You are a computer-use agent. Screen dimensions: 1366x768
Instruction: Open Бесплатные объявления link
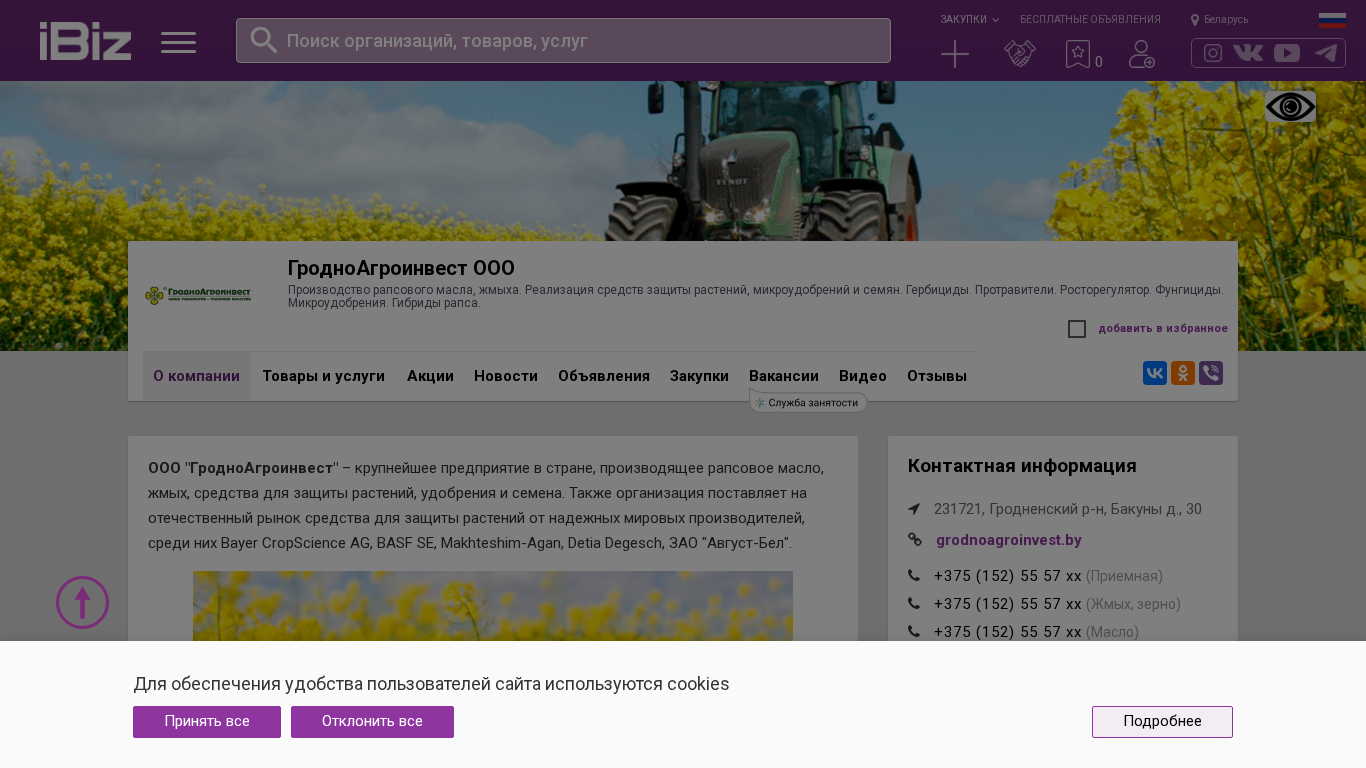point(1090,20)
